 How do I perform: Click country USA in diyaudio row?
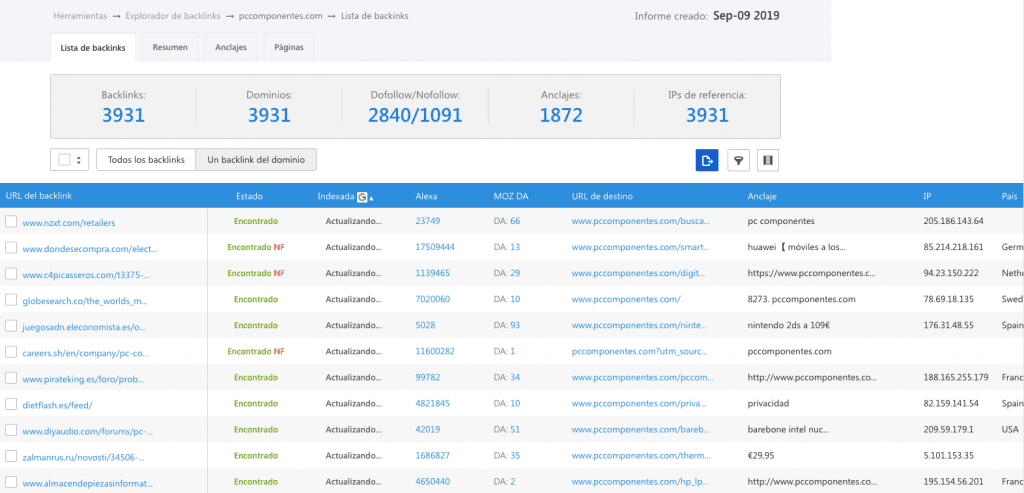pyautogui.click(x=1010, y=430)
